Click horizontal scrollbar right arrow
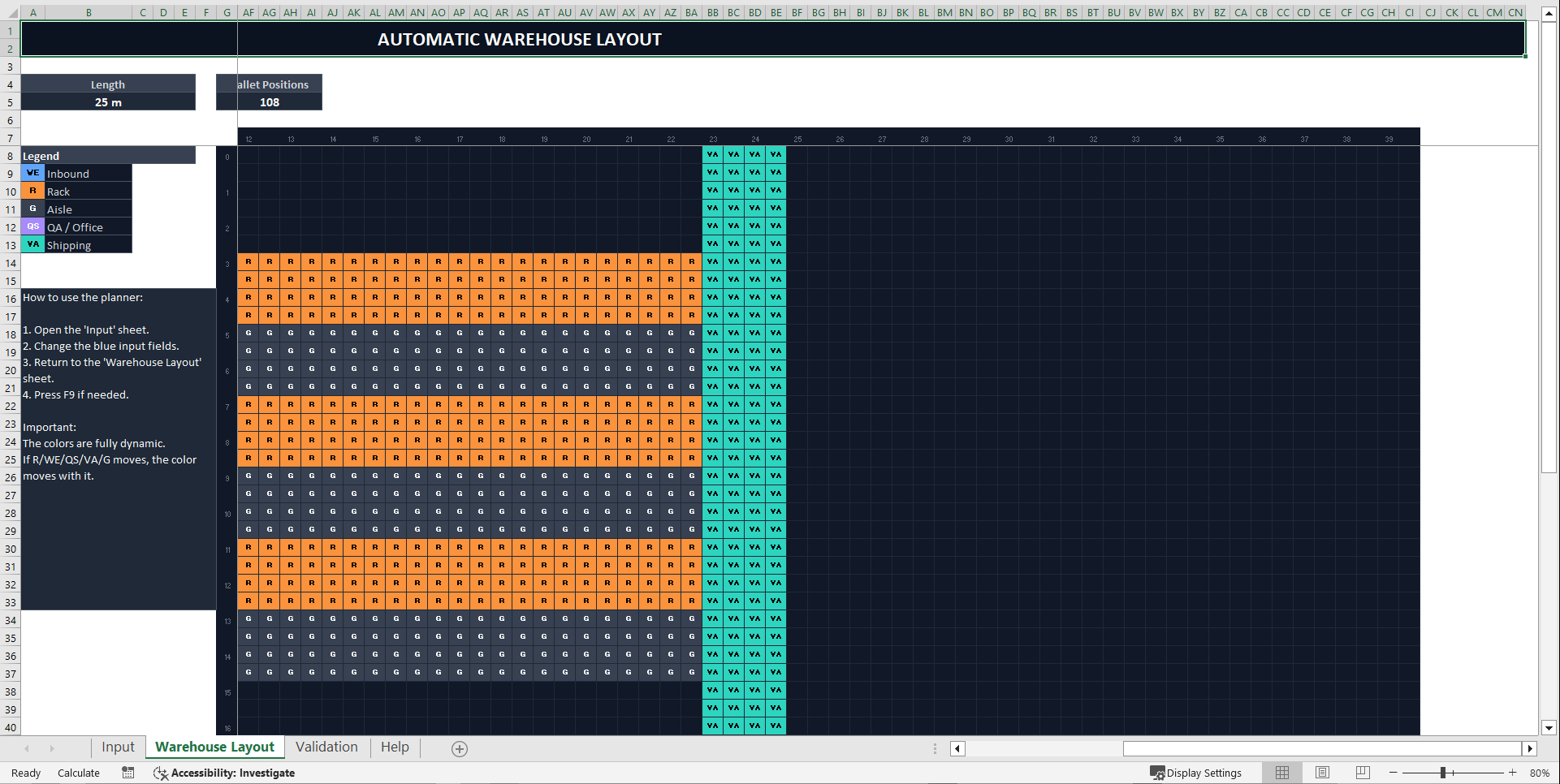 1530,748
